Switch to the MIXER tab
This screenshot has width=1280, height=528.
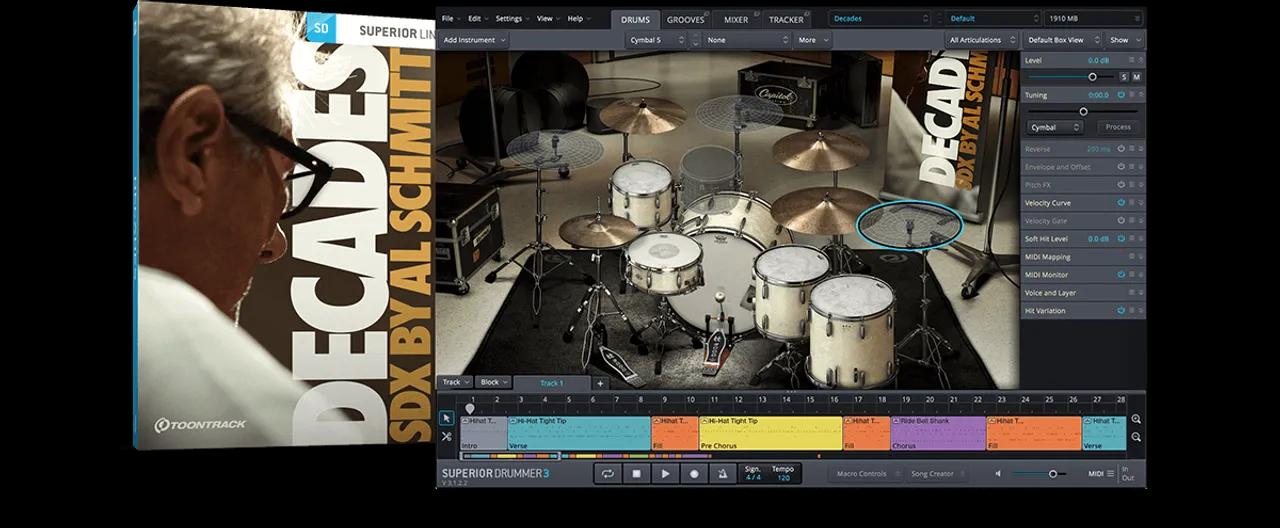pos(737,19)
